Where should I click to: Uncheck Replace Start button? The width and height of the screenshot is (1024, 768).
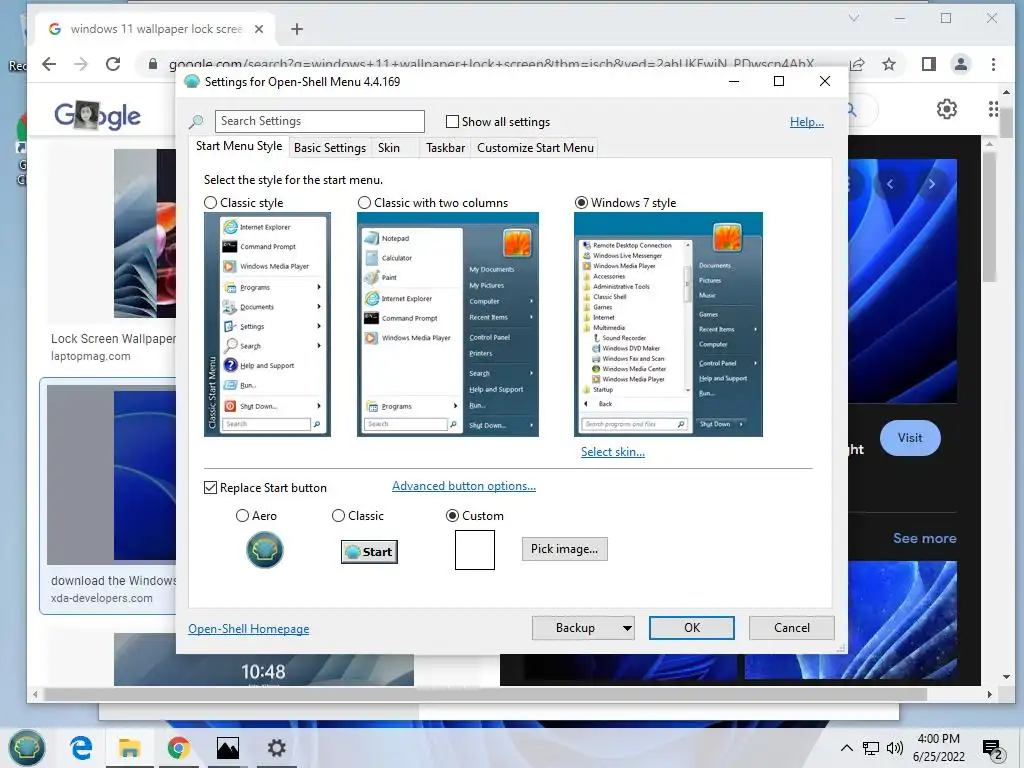click(x=210, y=488)
